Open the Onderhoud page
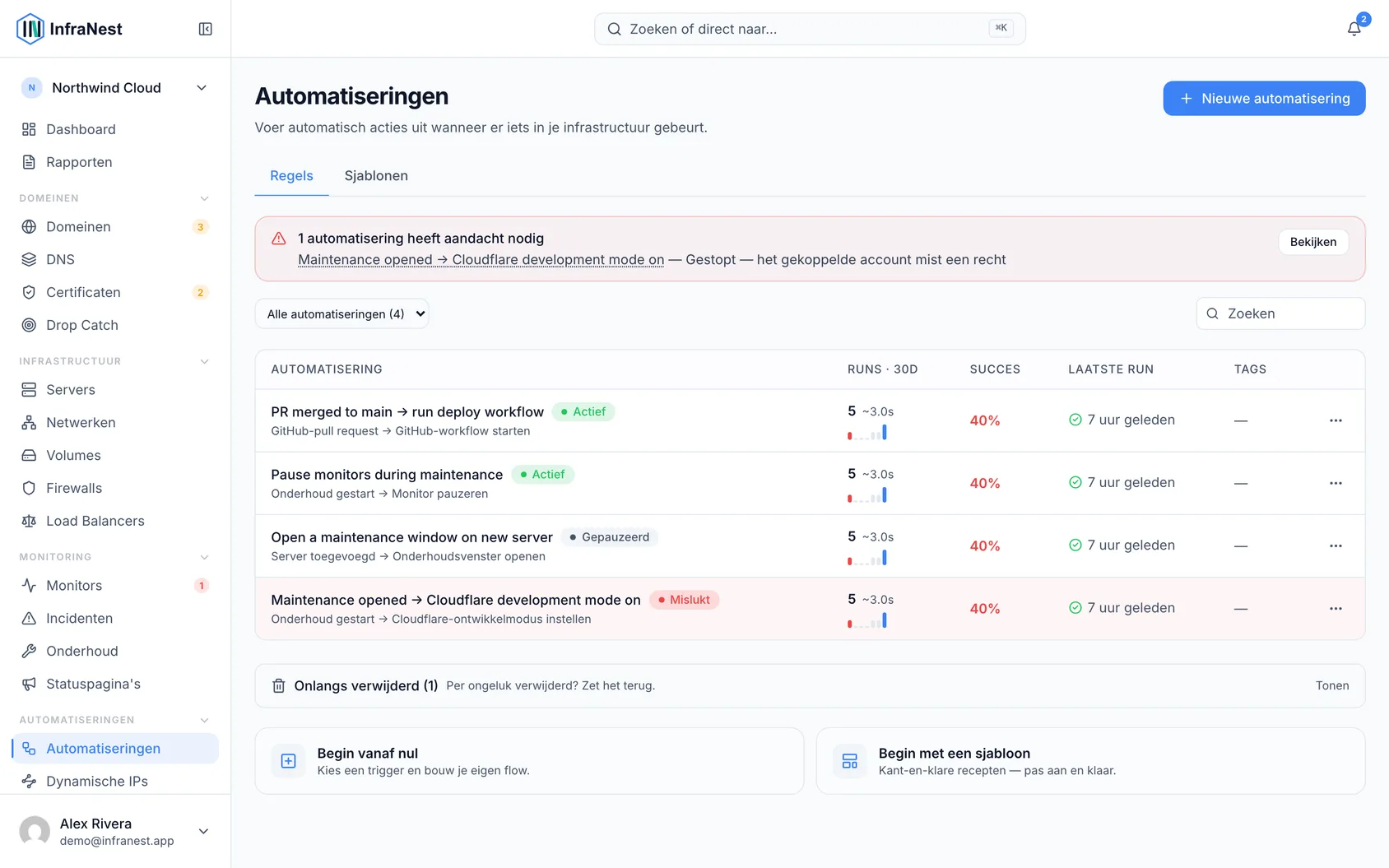 click(115, 651)
